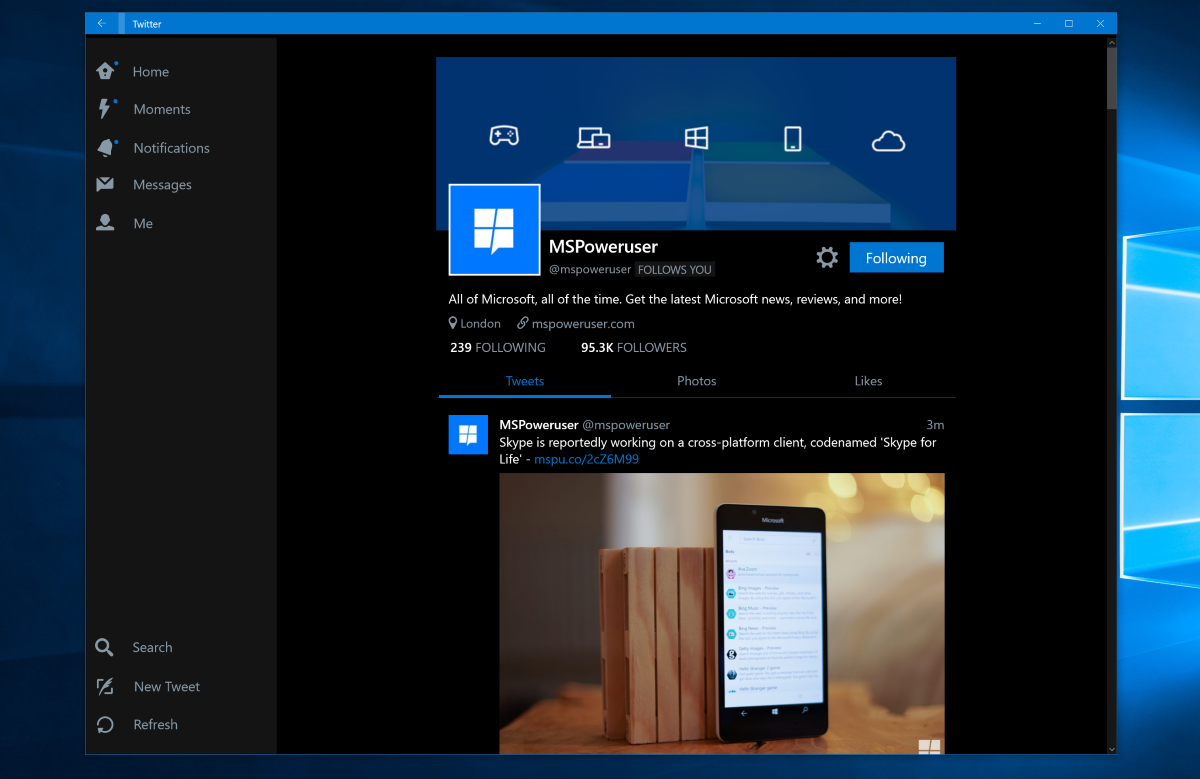1200x779 pixels.
Task: Click the Windows logo icon in banner
Action: (x=697, y=138)
